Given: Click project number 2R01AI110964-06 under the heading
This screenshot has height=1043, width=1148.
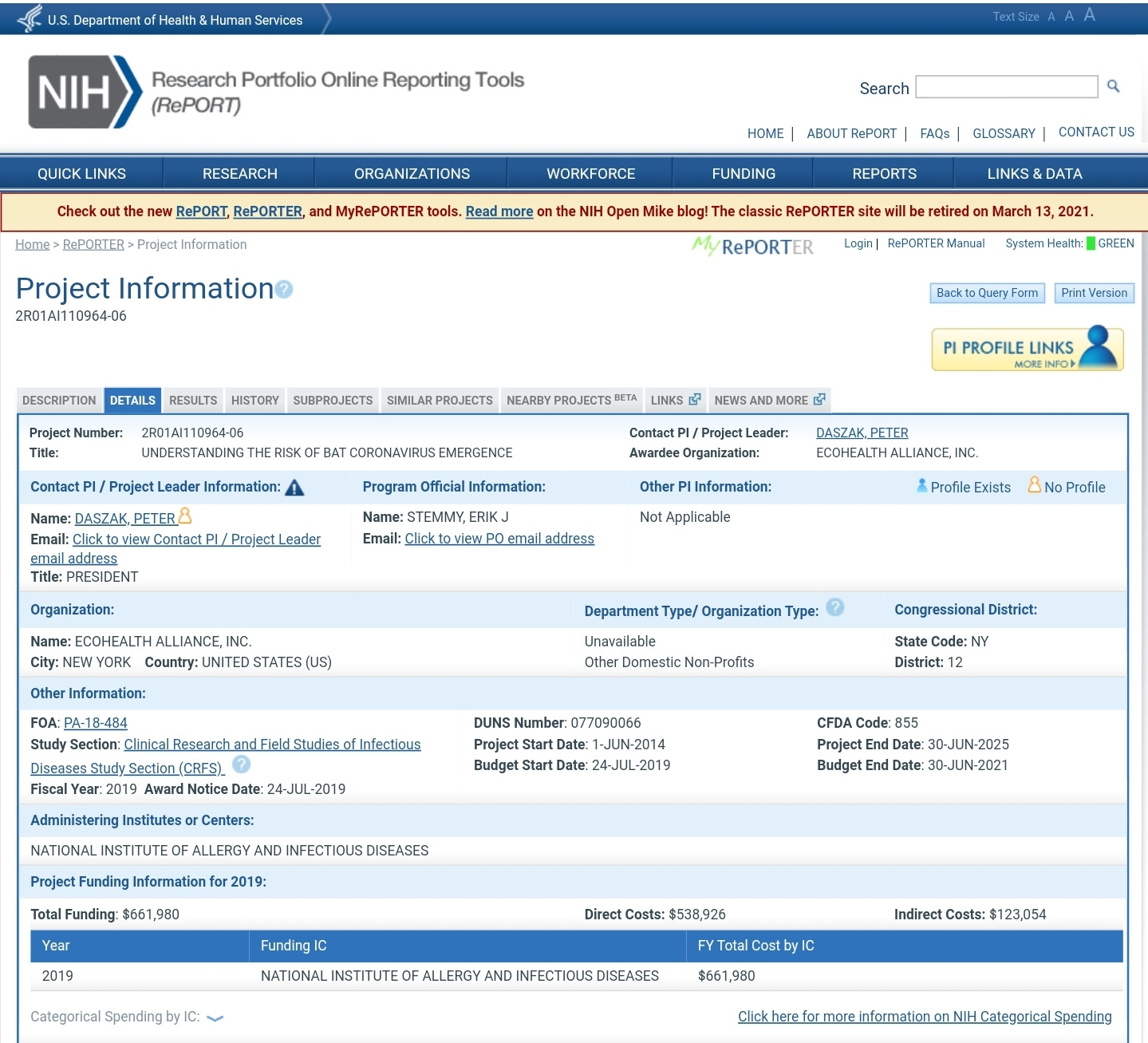Looking at the screenshot, I should click(x=71, y=316).
